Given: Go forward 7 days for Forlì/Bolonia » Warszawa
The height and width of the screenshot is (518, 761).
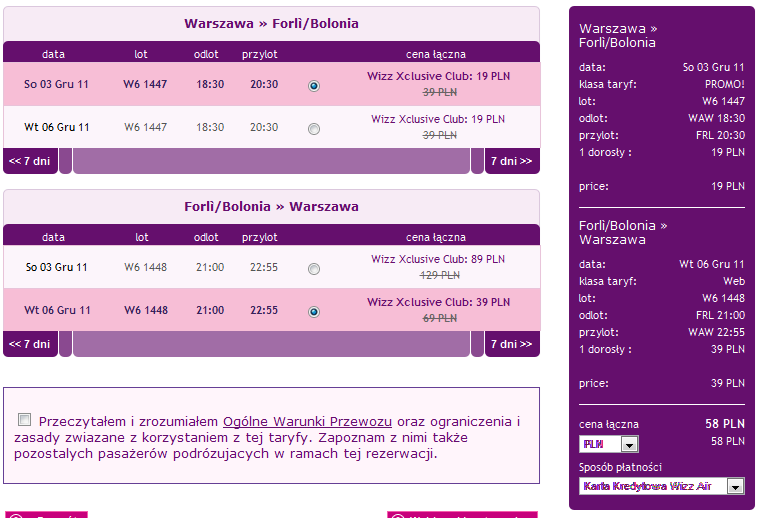Looking at the screenshot, I should pos(512,344).
